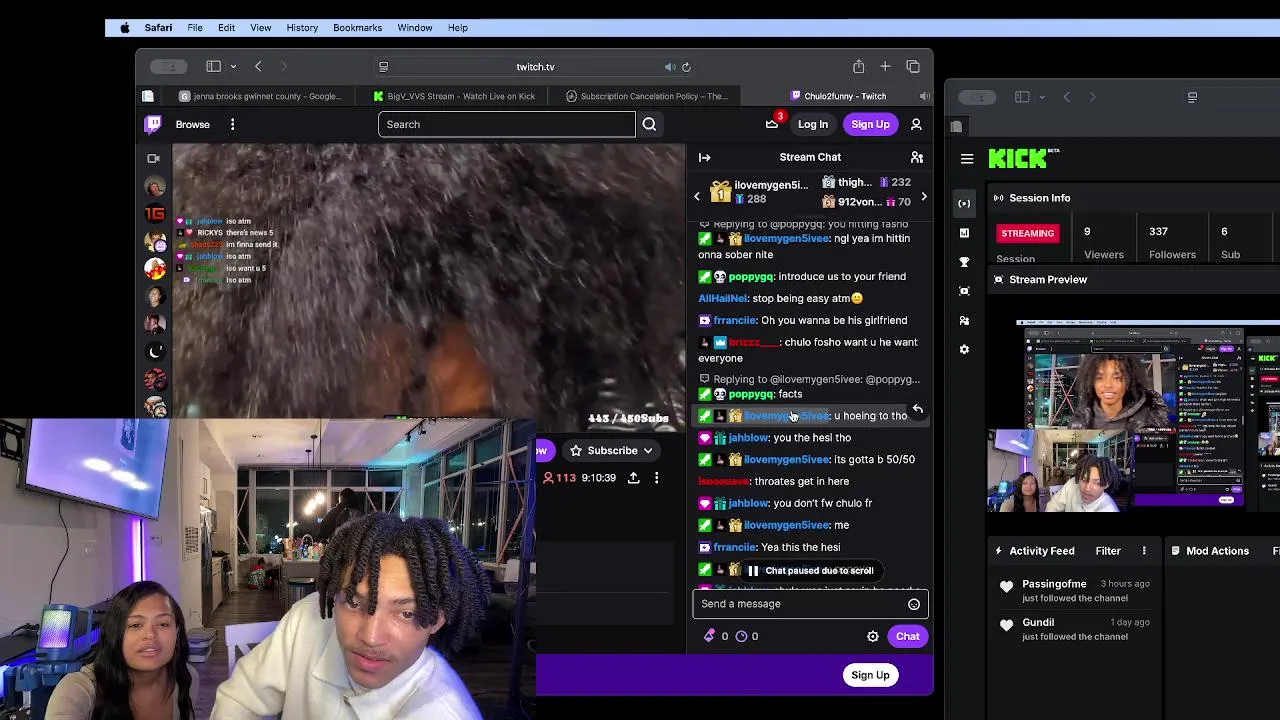The width and height of the screenshot is (1280, 720).
Task: Click followed channels camera icon in sidebar
Action: click(153, 158)
